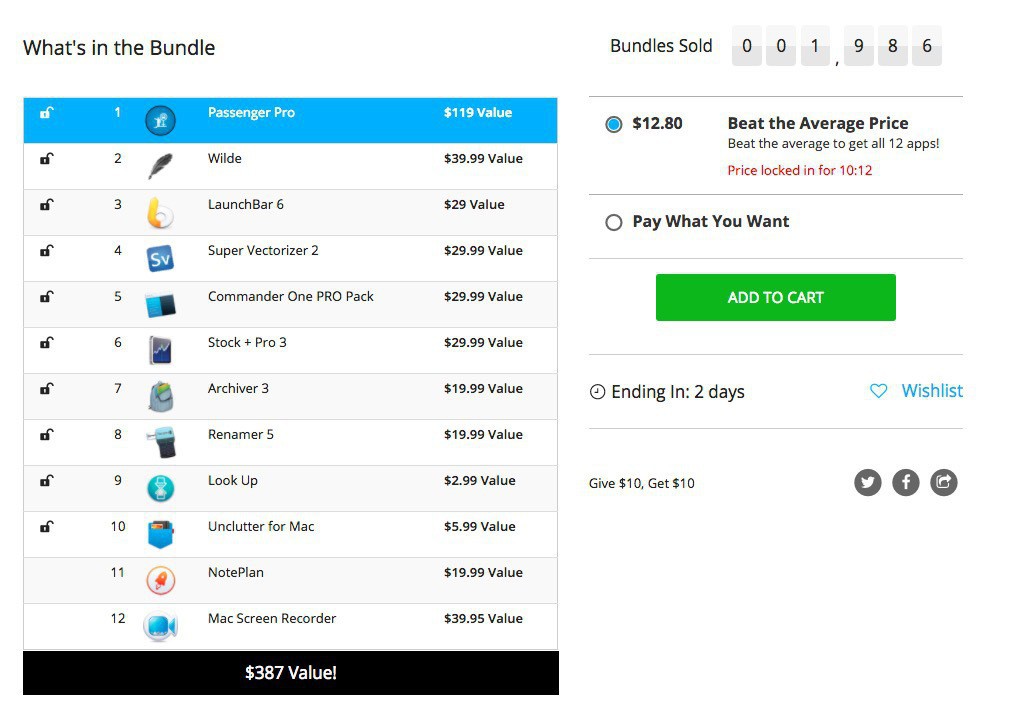The image size is (1015, 709).
Task: Select the Pay What You Want radio button
Action: [614, 223]
